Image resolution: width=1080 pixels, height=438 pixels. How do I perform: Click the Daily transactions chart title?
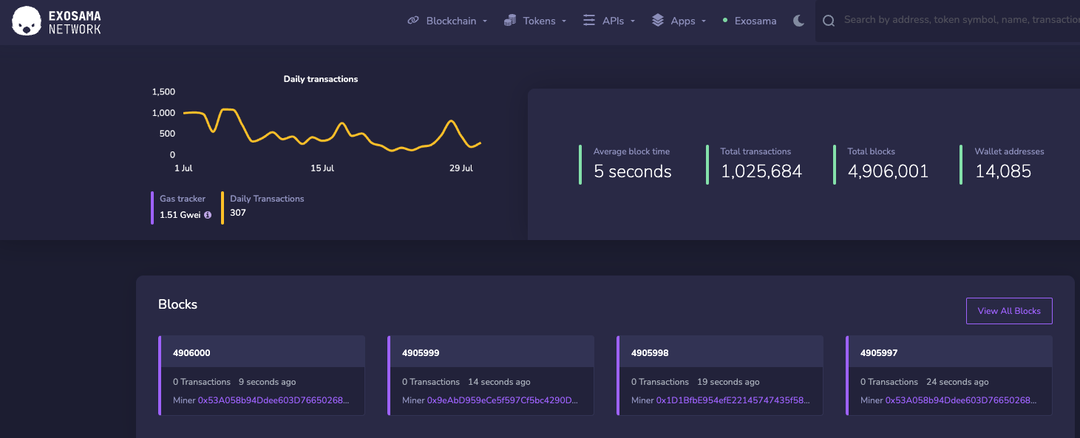tap(321, 79)
